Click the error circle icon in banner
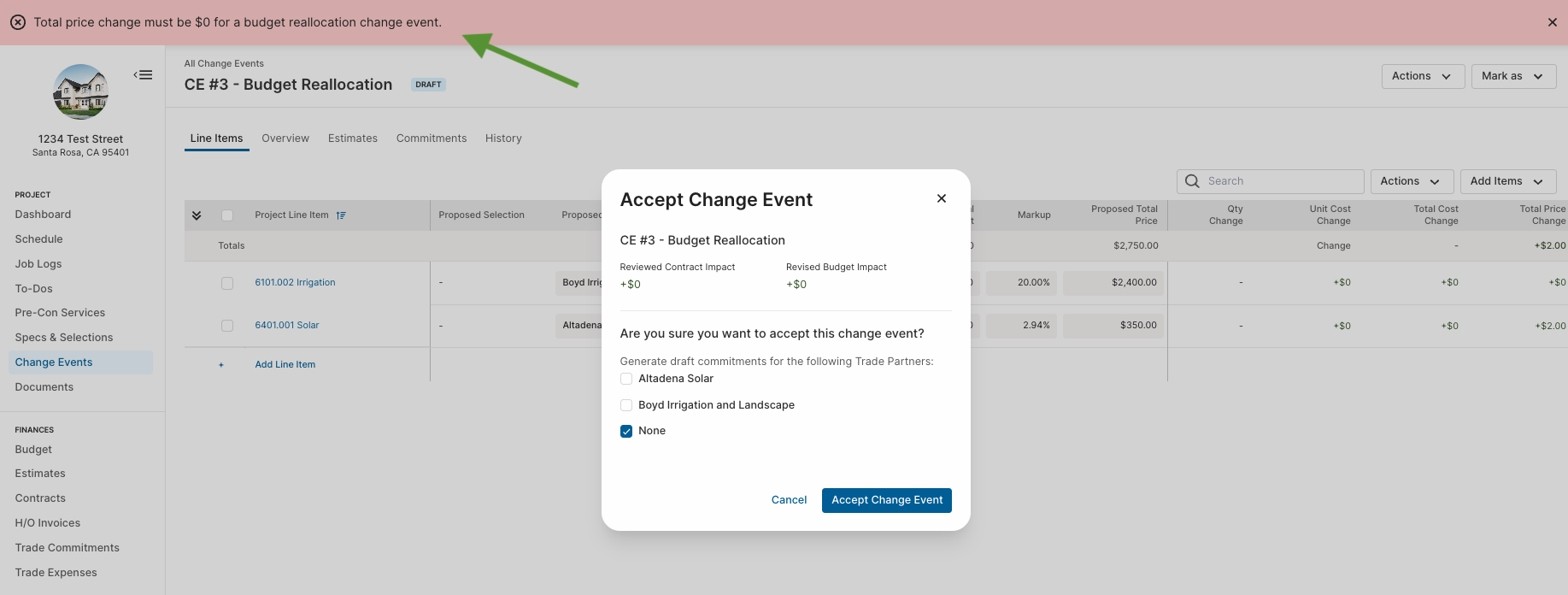Viewport: 1568px width, 595px height. (x=18, y=22)
